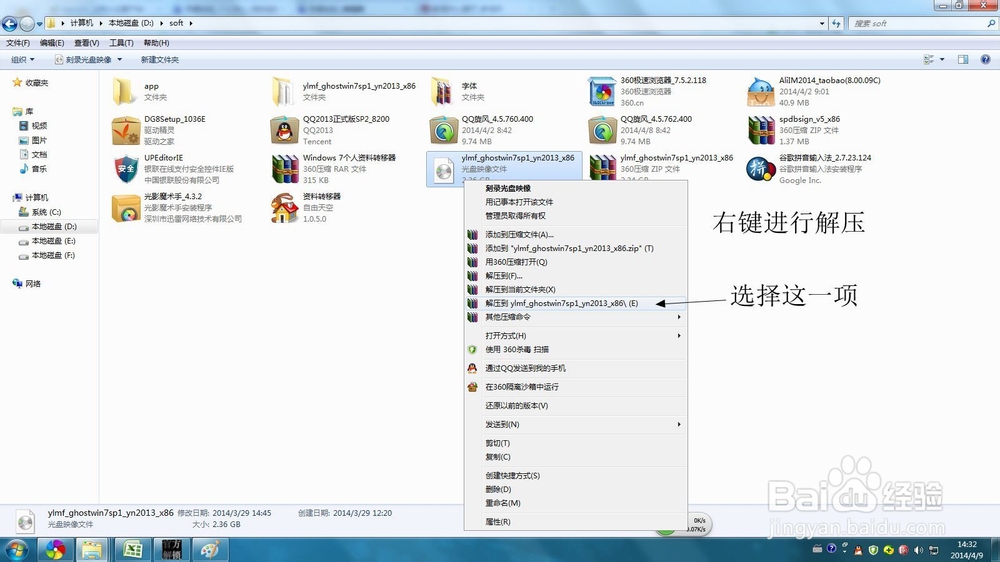Click the 新建文件夹 button
Image resolution: width=1000 pixels, height=562 pixels.
pos(159,59)
